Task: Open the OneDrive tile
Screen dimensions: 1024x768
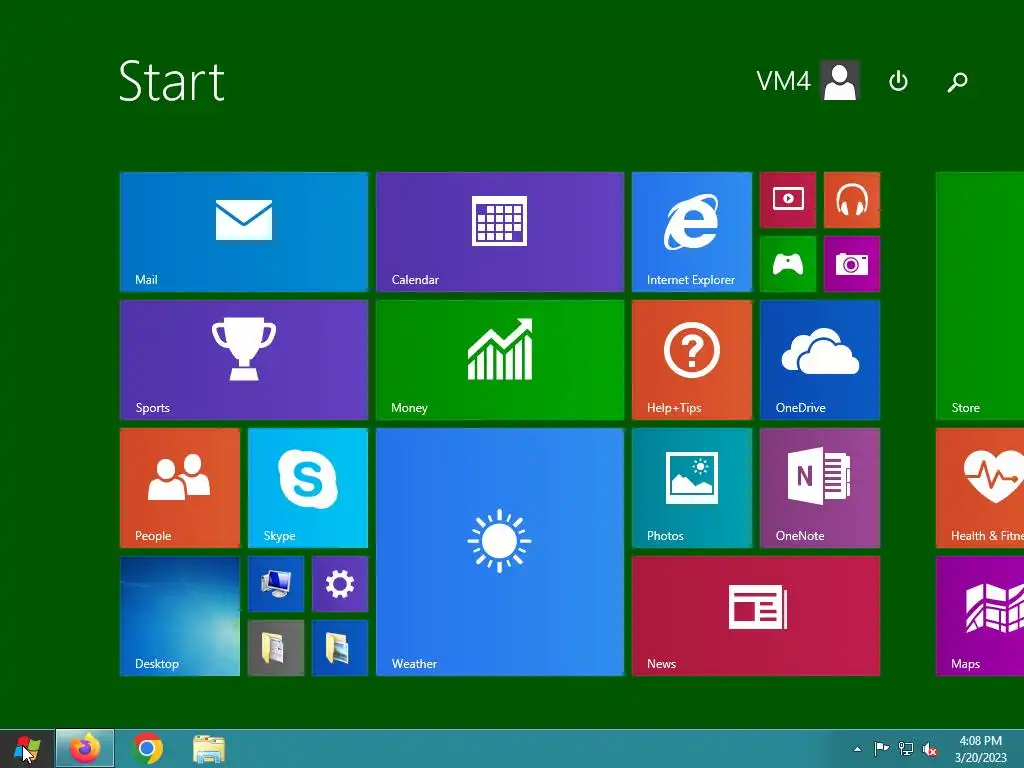Action: 820,360
